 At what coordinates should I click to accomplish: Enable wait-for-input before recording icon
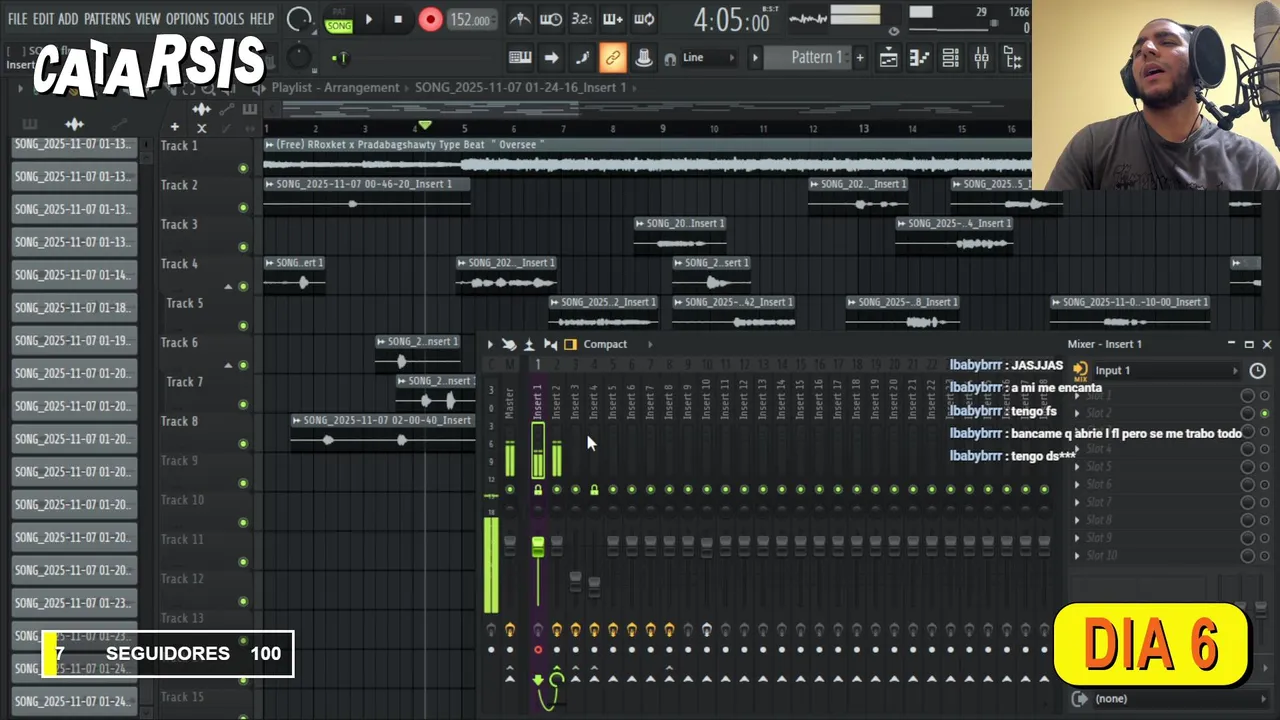(551, 19)
